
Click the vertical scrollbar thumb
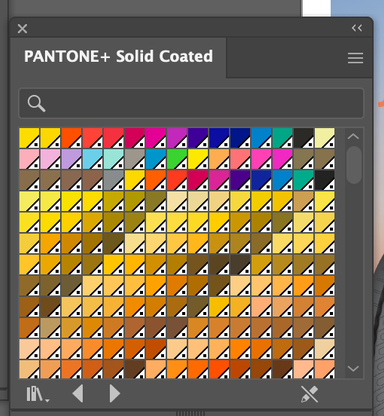(354, 165)
